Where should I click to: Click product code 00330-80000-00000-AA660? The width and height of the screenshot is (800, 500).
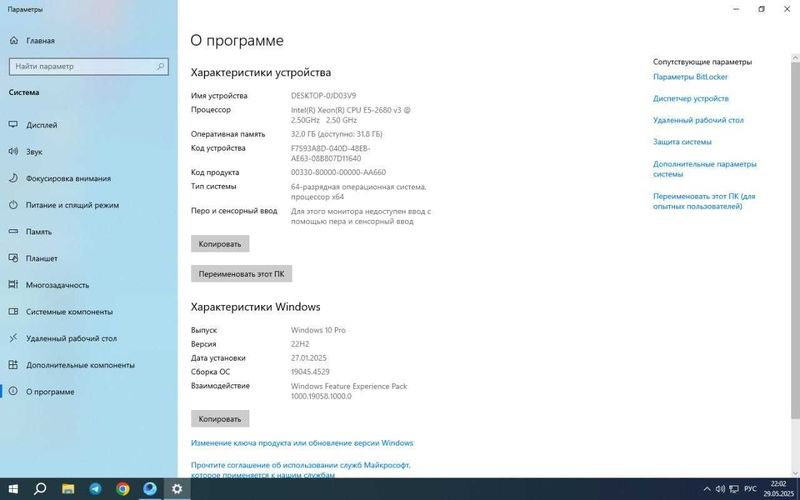tap(338, 172)
